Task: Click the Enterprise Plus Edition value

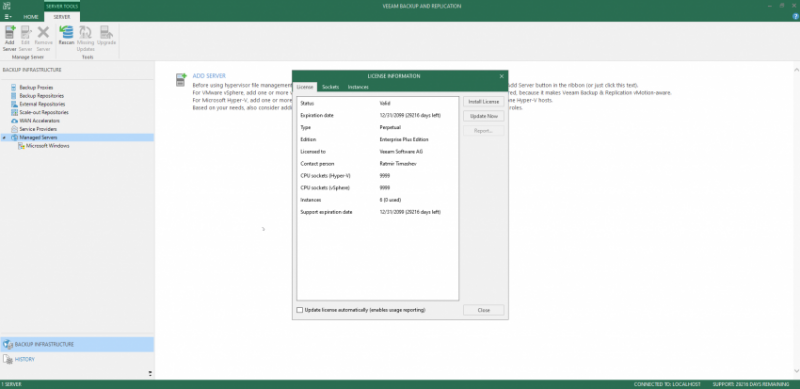Action: [404, 139]
